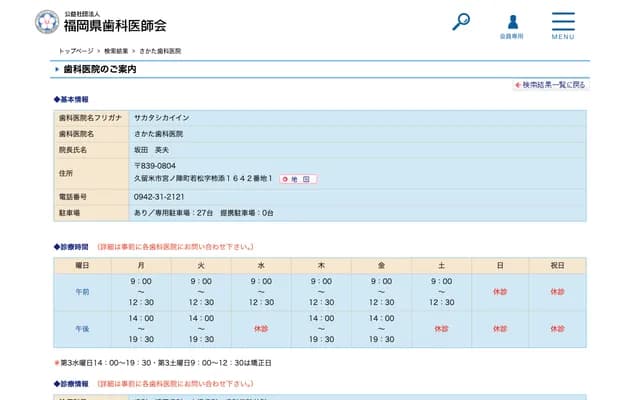Click Sunday morning 休診 cell
The image size is (640, 400).
tap(500, 292)
